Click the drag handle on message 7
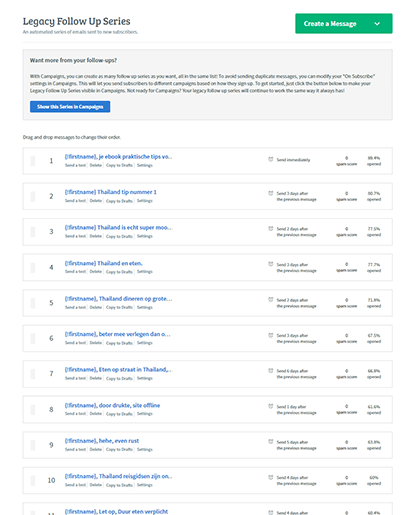Screen dimensions: 415x515 pyautogui.click(x=33, y=374)
